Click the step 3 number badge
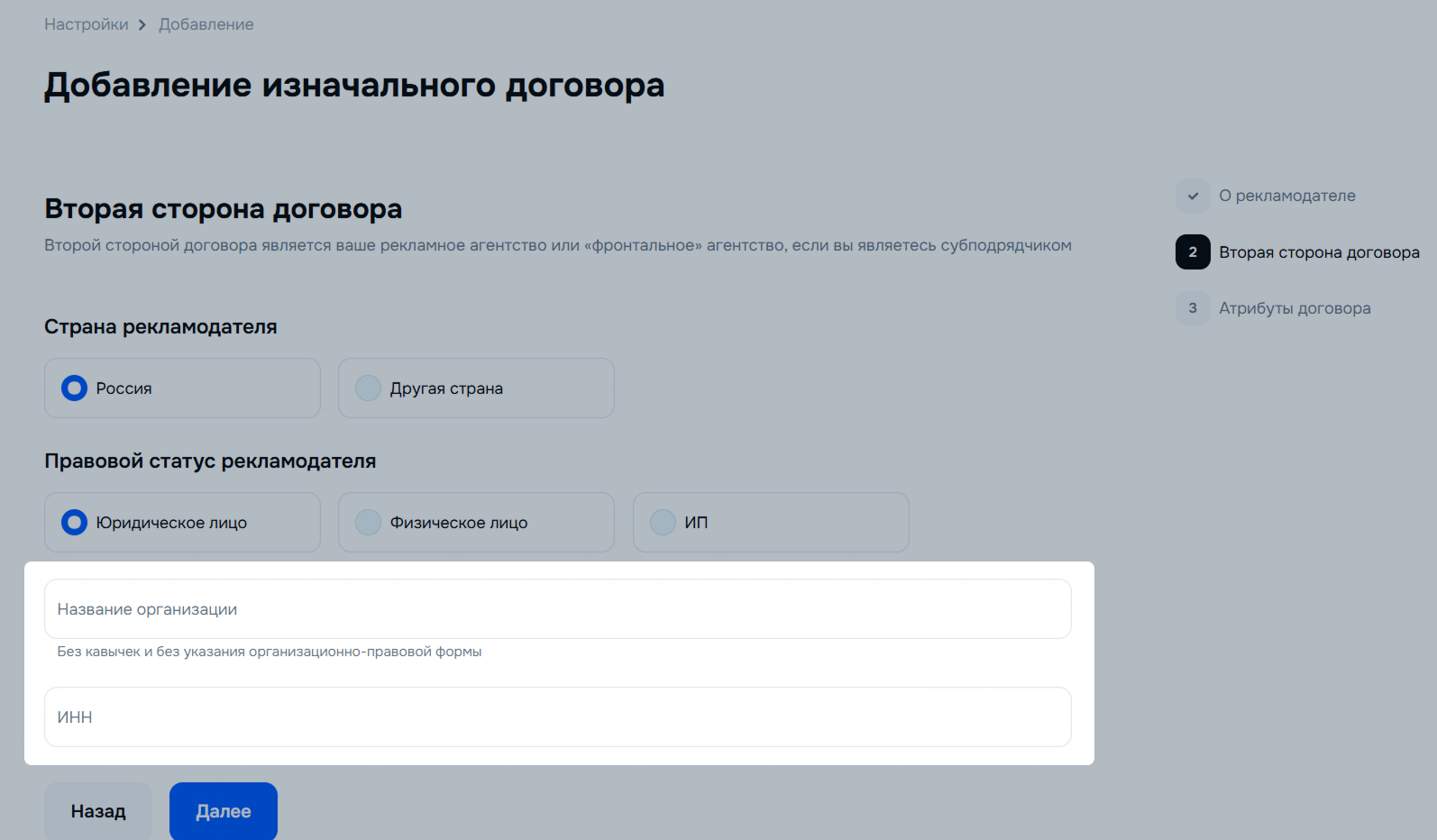The width and height of the screenshot is (1437, 840). click(1193, 308)
